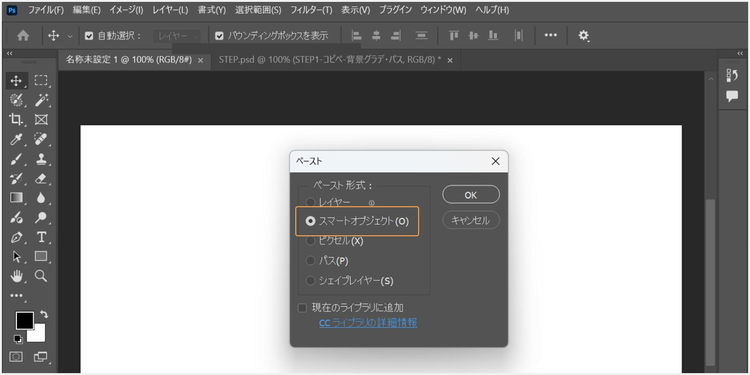Open the CC ライブラリの詳細情報 link
Image resolution: width=750 pixels, height=375 pixels.
pos(368,323)
